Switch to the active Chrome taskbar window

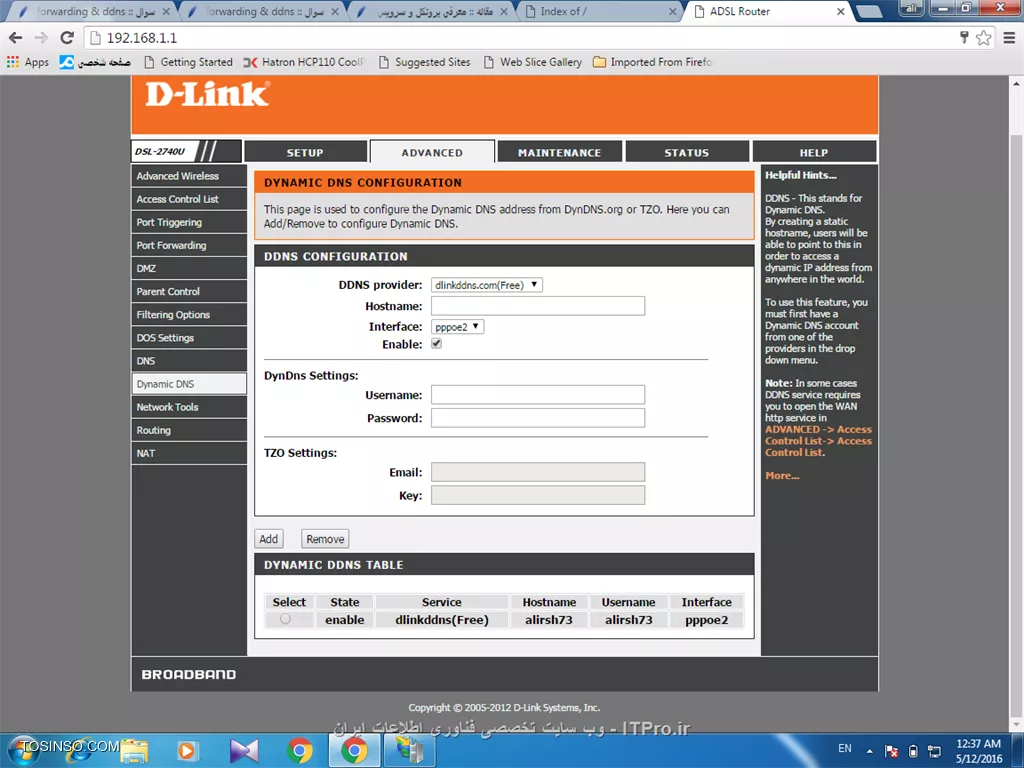tap(353, 751)
